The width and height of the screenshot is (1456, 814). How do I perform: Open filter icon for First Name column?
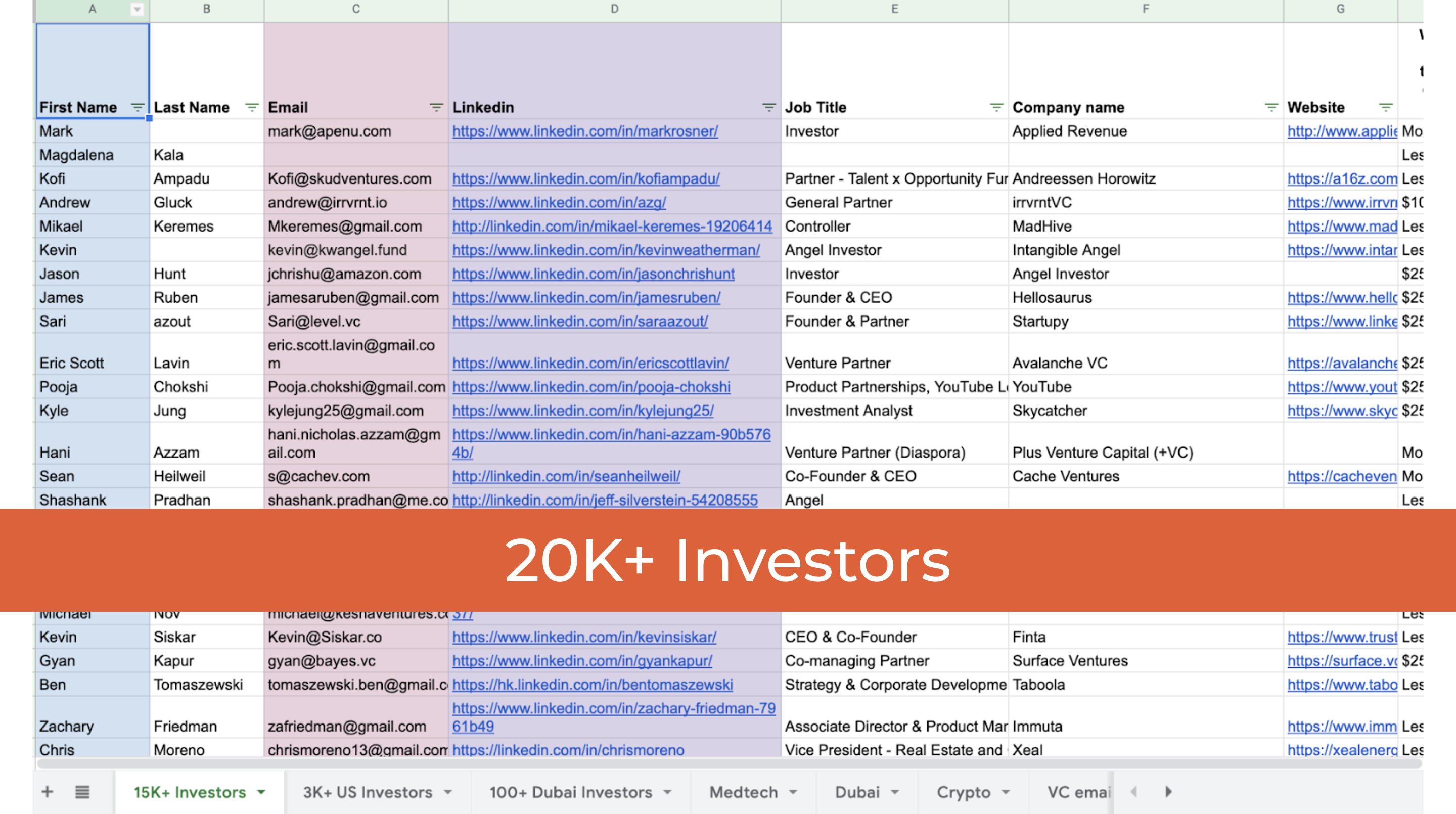[137, 107]
